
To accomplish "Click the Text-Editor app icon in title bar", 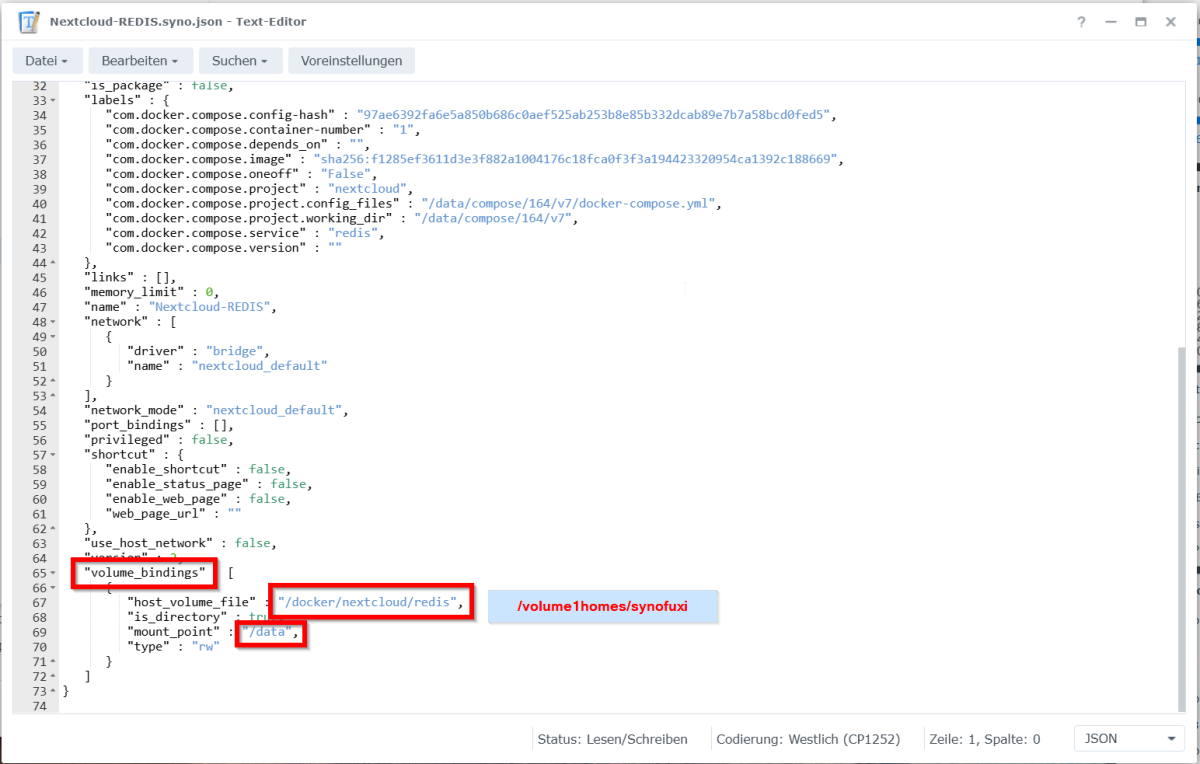I will 30,22.
